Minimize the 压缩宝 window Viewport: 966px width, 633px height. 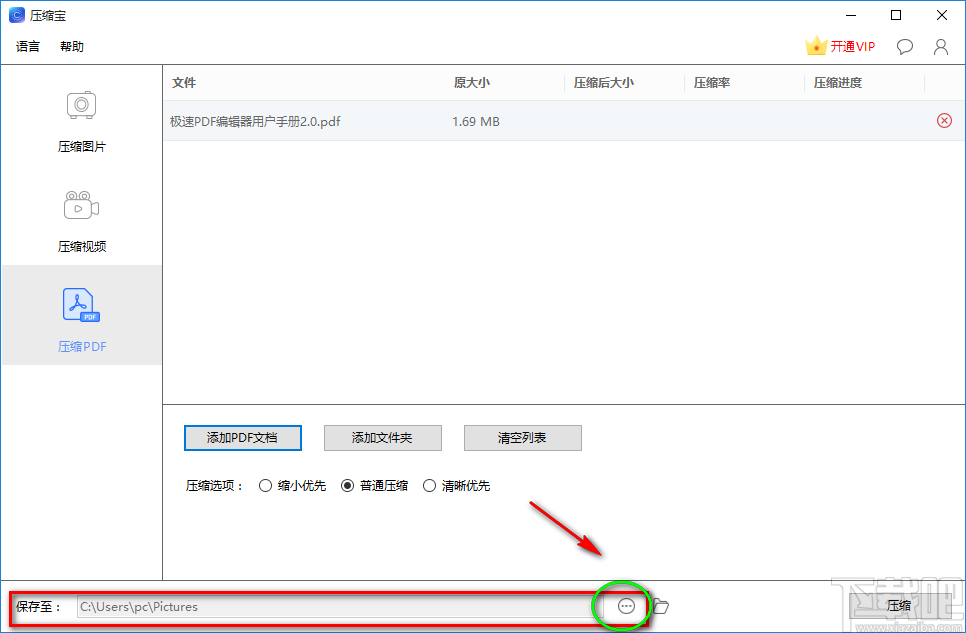click(x=851, y=15)
